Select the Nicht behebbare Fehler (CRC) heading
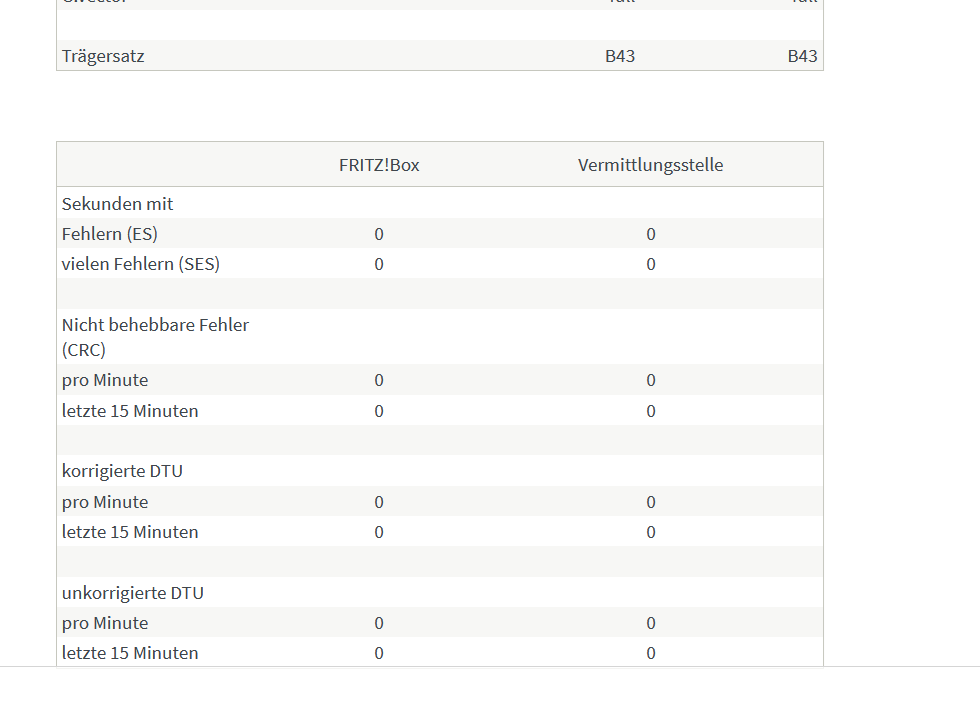The width and height of the screenshot is (980, 705). [x=155, y=337]
